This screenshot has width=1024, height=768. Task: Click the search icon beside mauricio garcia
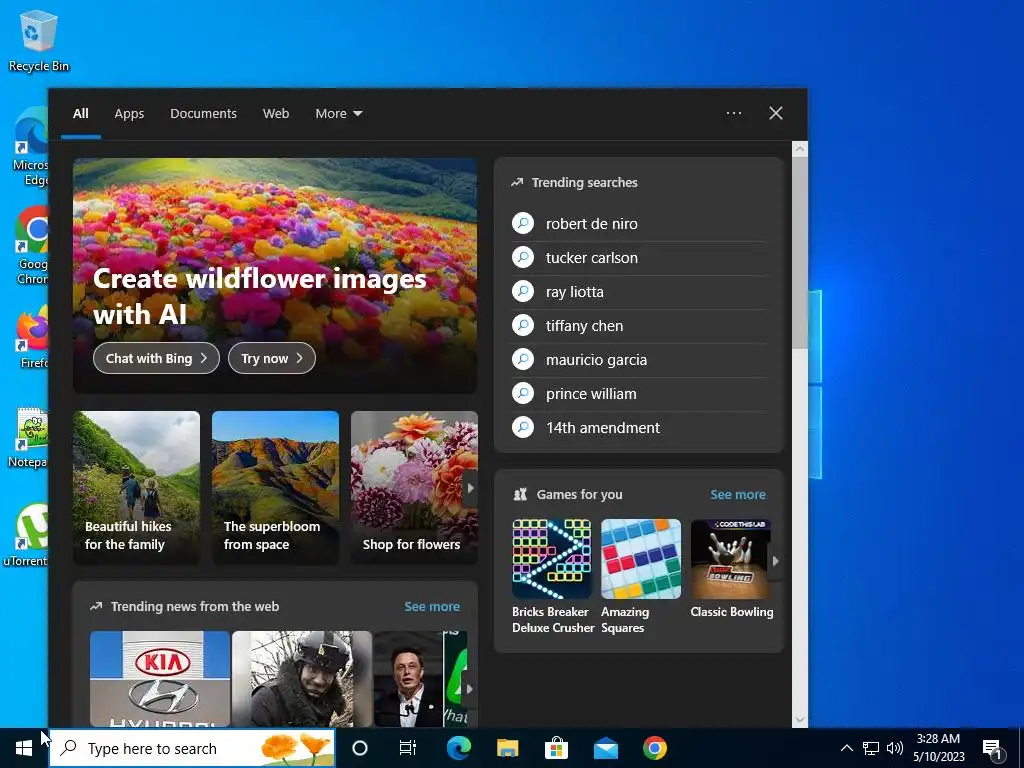pos(523,359)
